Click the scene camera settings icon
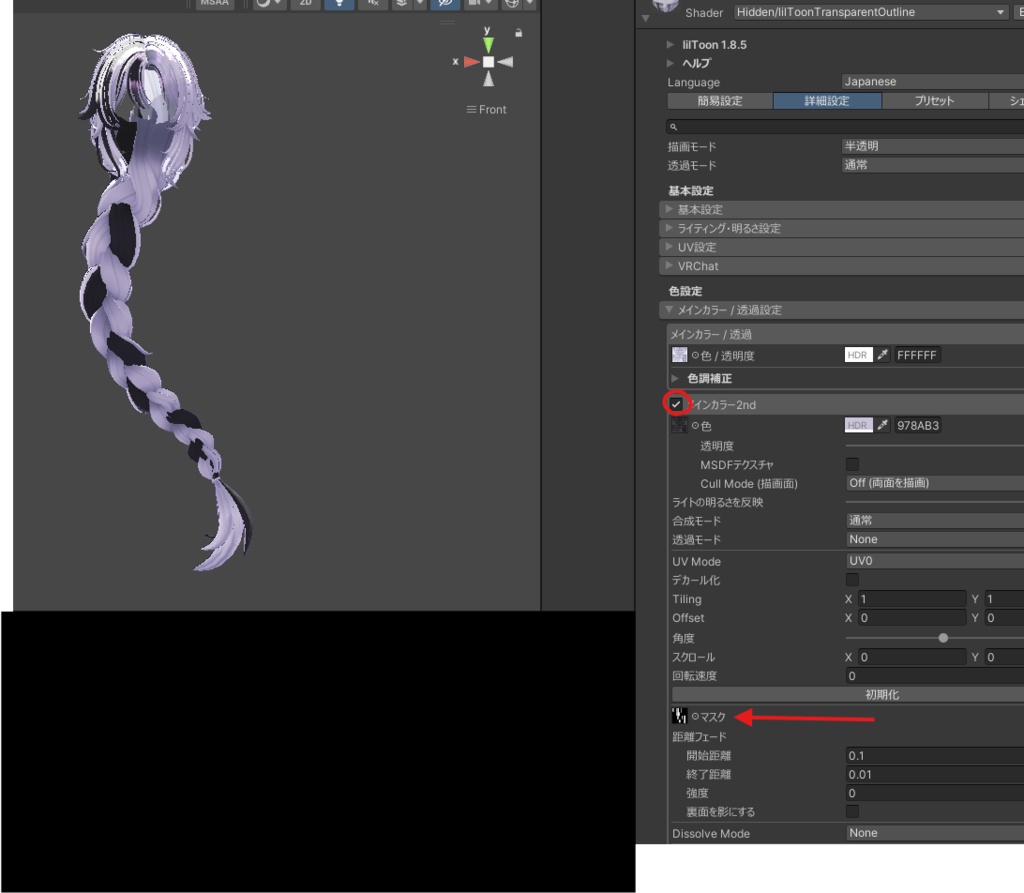 (474, 3)
